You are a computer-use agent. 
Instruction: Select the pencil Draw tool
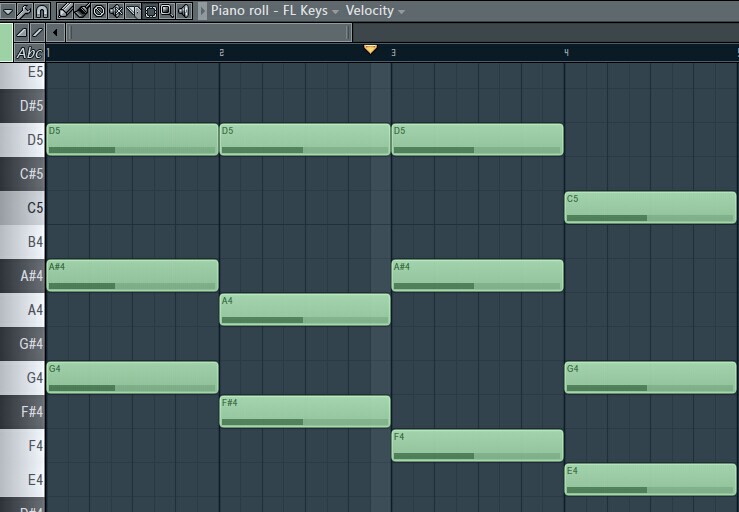tap(65, 10)
